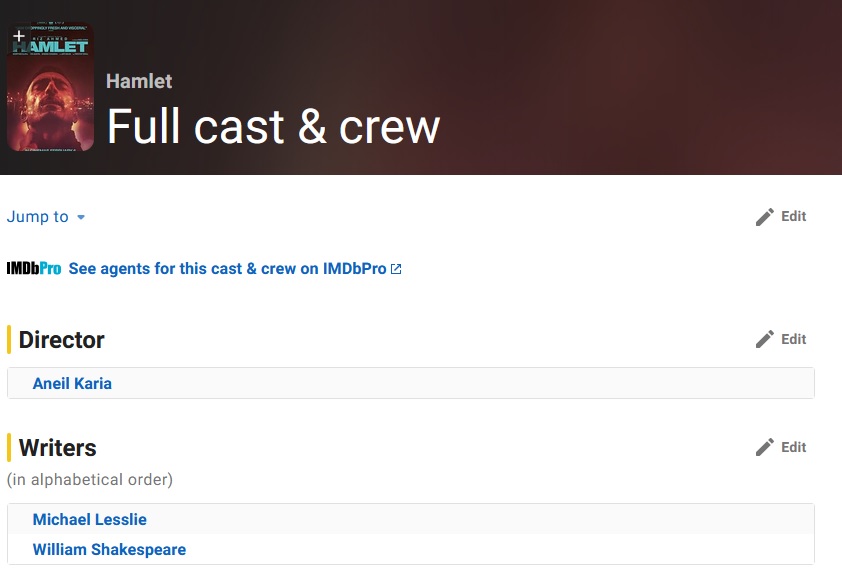Go back to Hamlet title page
Image resolution: width=842 pixels, height=588 pixels.
(x=139, y=81)
